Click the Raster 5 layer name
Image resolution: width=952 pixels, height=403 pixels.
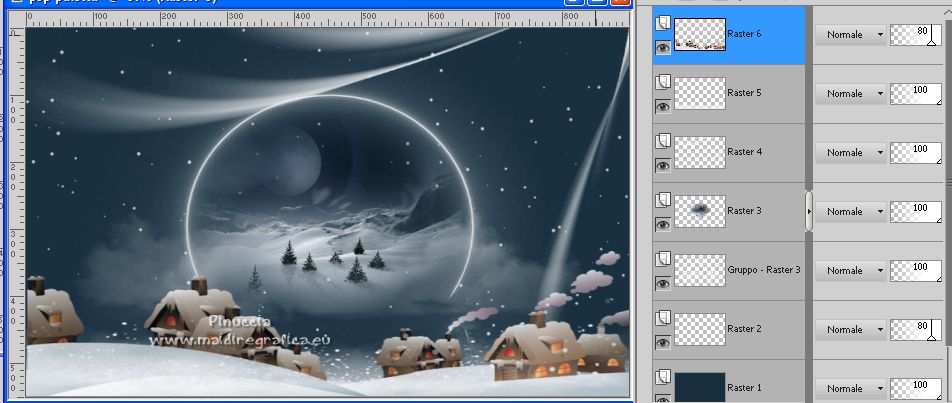(x=744, y=93)
